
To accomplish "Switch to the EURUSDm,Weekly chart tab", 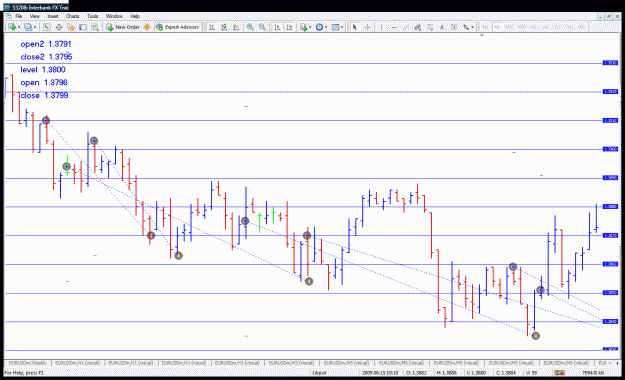I will (28, 363).
